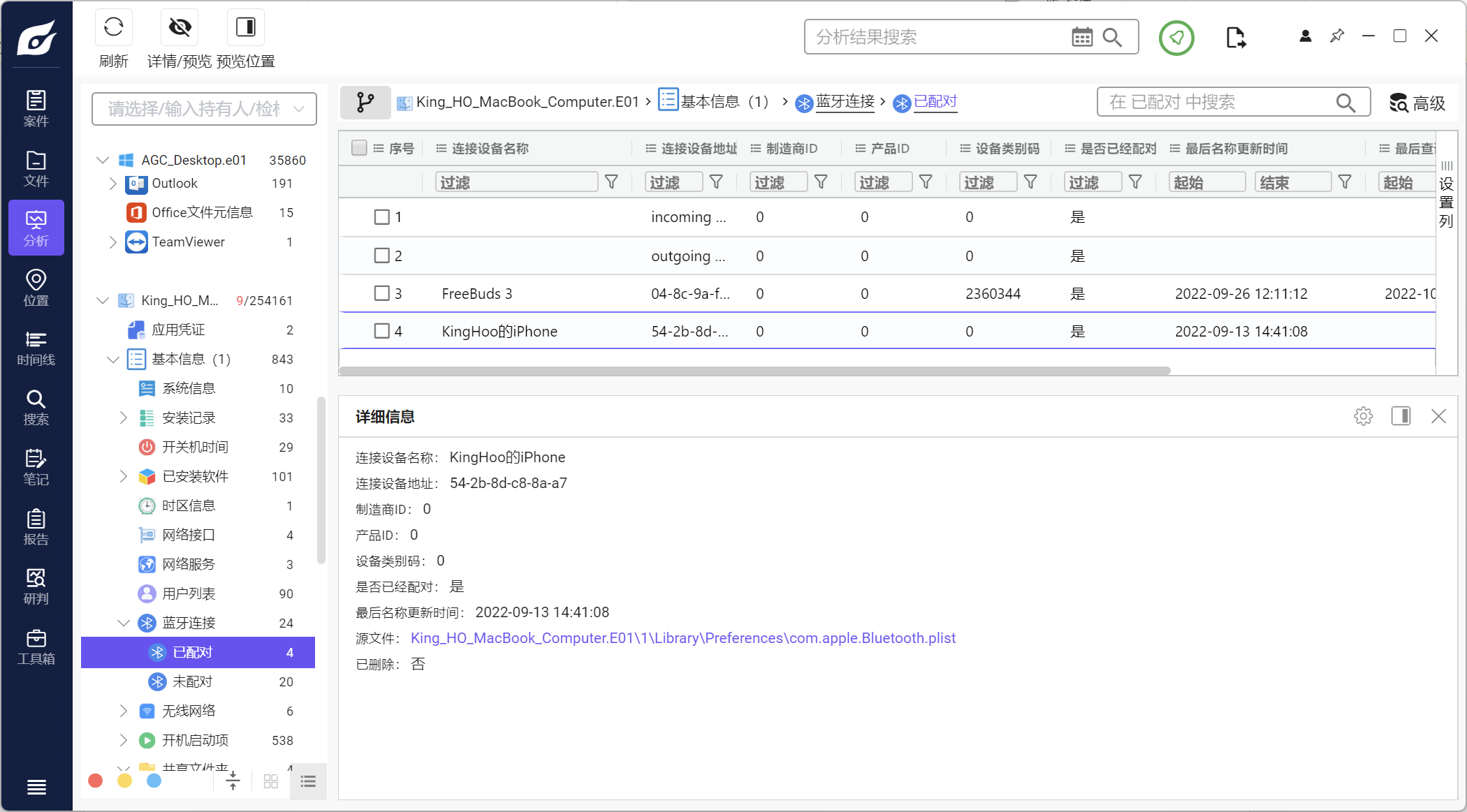This screenshot has width=1467, height=812.
Task: Click the 连接设备名称 column header
Action: click(490, 148)
